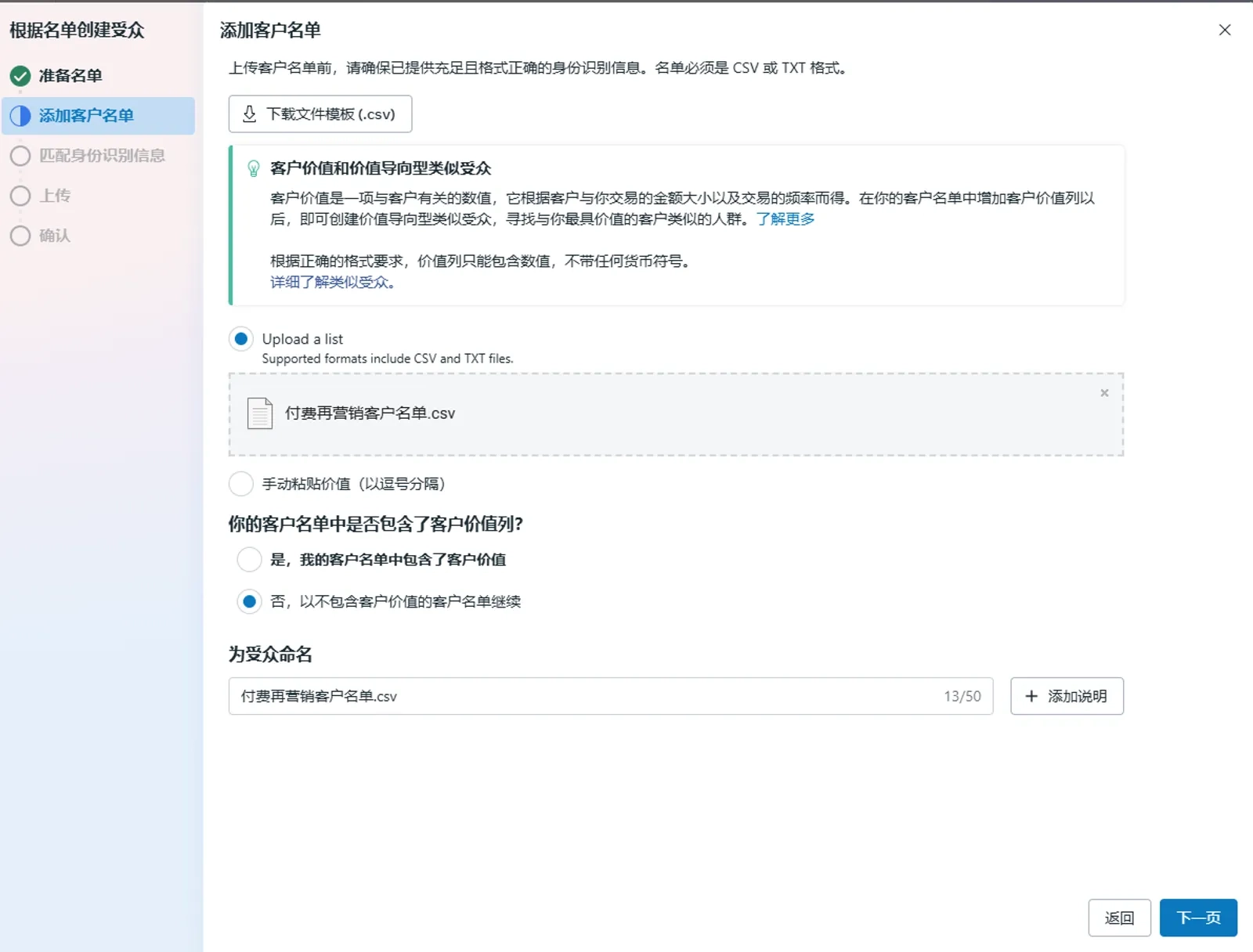Click the 下一页 button

point(1198,918)
